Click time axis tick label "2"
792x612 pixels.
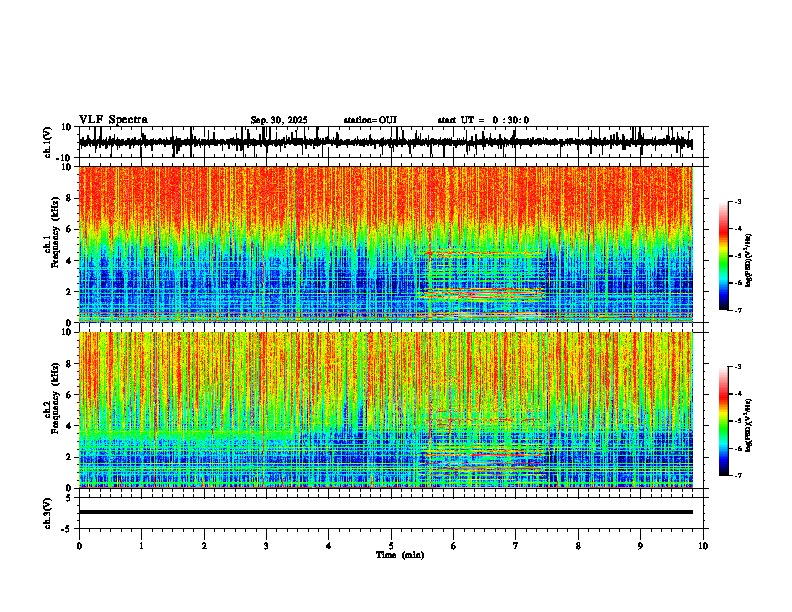click(204, 546)
